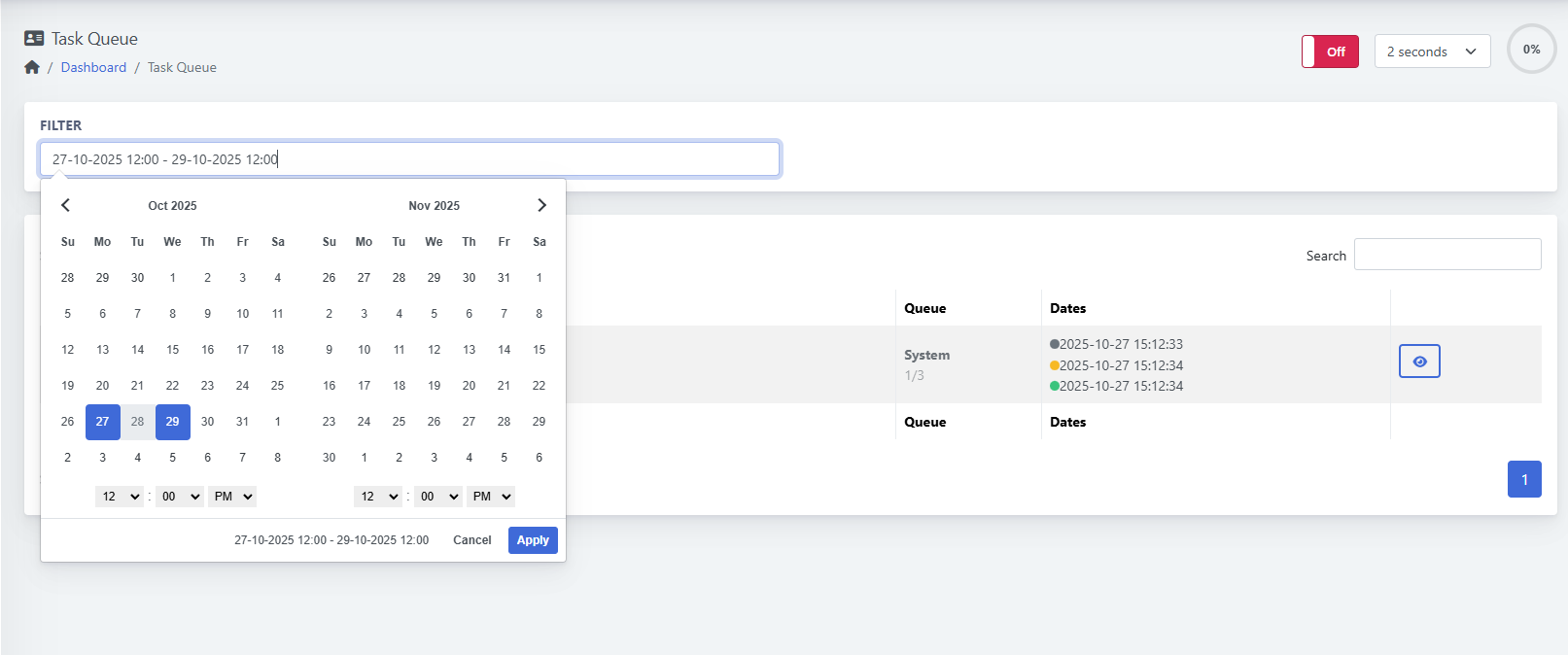This screenshot has width=1568, height=655.
Task: Go to pagination page 1
Action: coord(1524,479)
